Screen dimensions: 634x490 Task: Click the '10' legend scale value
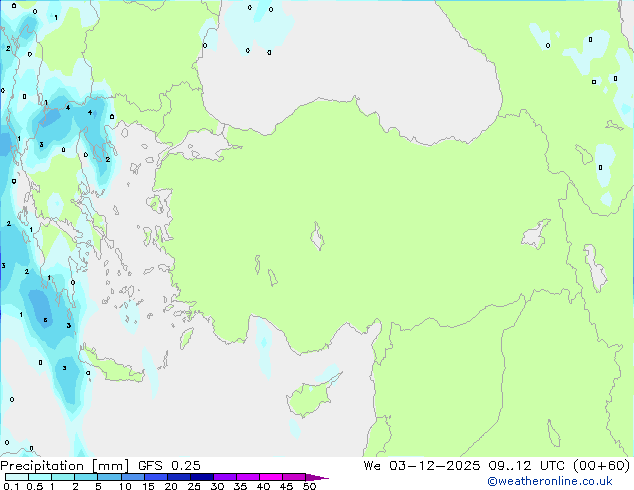point(125,486)
